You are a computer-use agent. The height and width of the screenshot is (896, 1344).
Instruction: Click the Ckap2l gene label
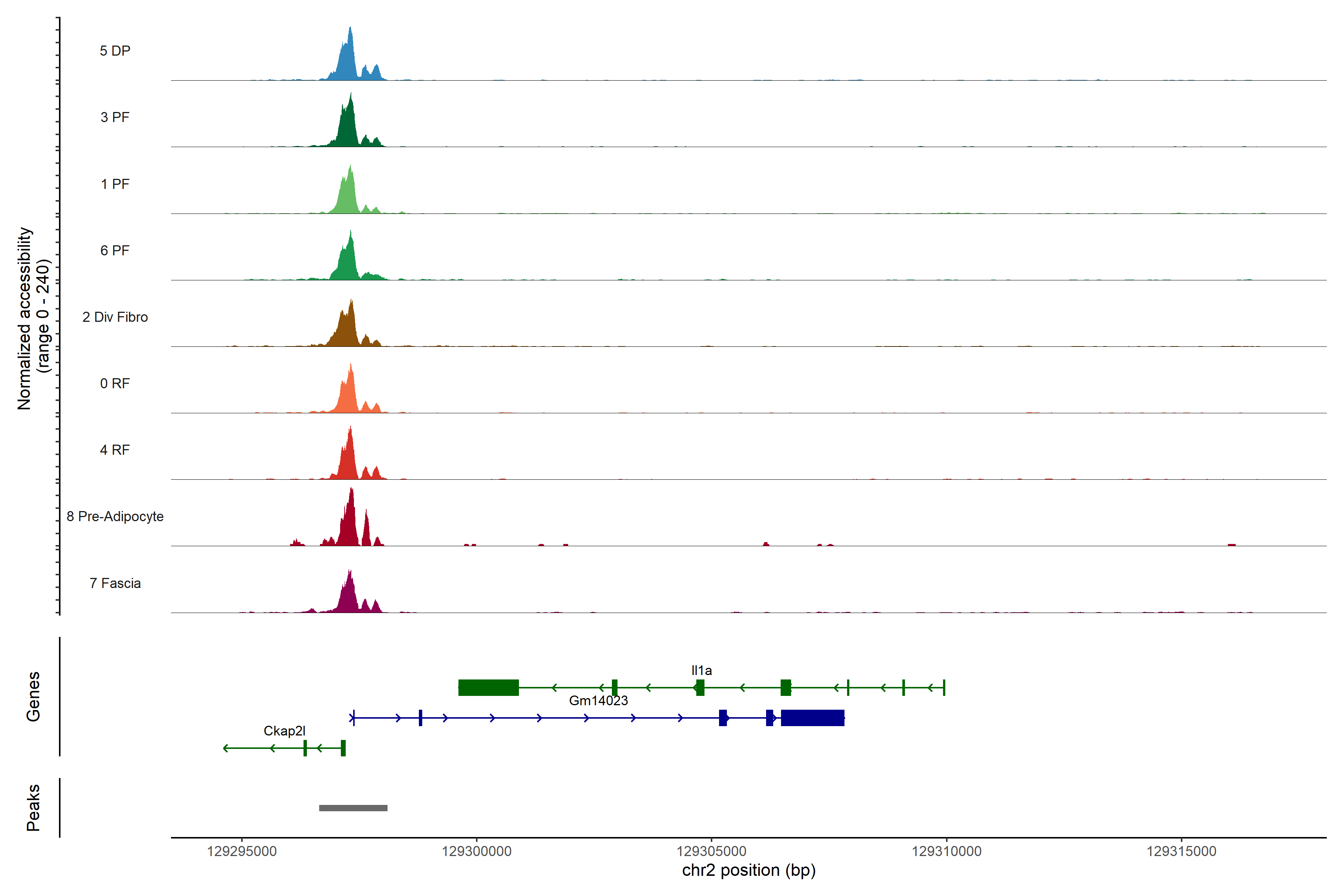pyautogui.click(x=284, y=731)
